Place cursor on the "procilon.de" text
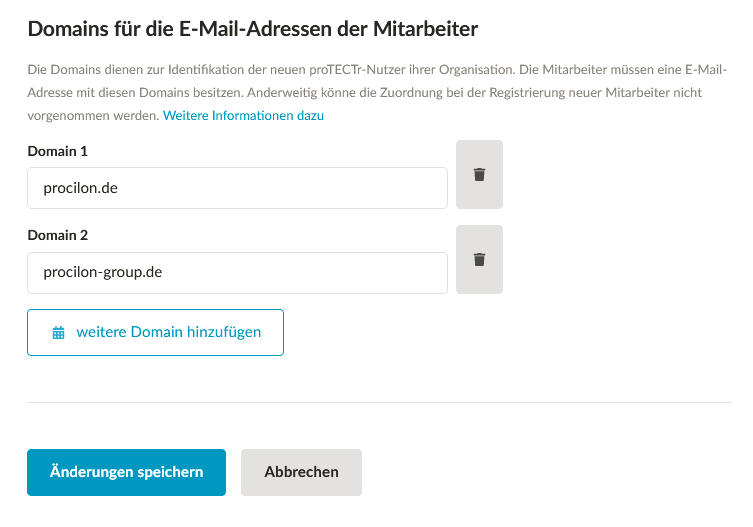The width and height of the screenshot is (753, 527). pyautogui.click(x=82, y=188)
